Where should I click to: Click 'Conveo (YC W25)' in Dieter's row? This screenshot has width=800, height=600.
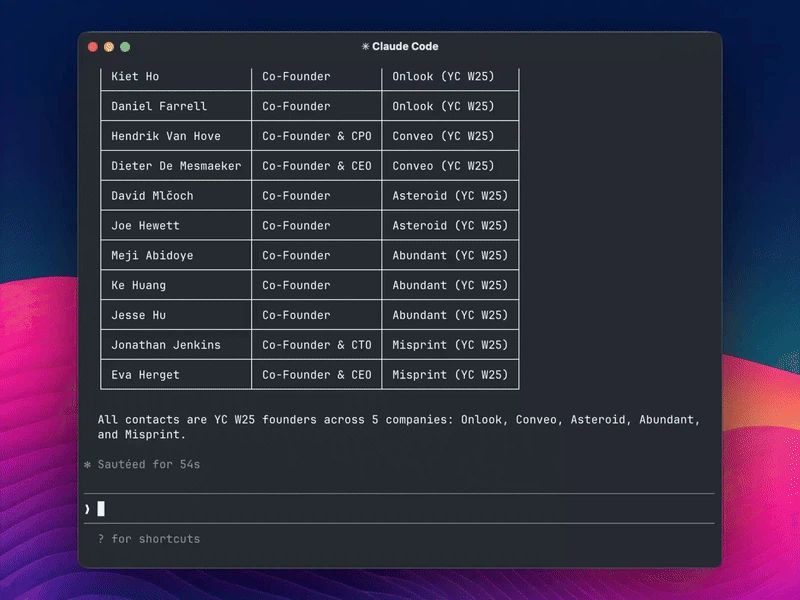(x=443, y=166)
